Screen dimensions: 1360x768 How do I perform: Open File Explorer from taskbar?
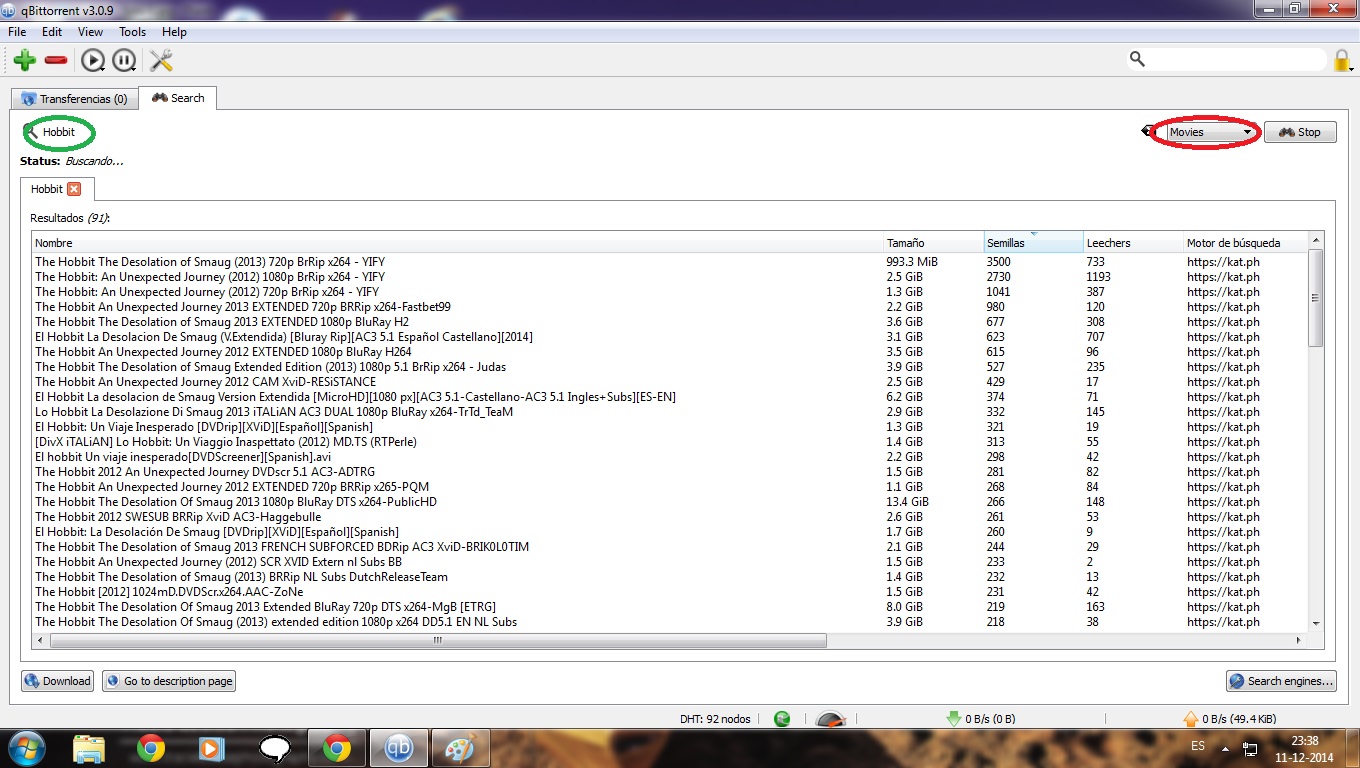pyautogui.click(x=88, y=748)
